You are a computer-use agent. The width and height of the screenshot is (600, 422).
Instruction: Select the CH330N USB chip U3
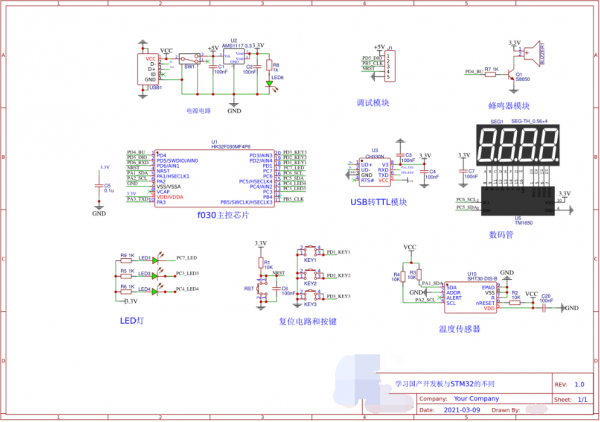(x=375, y=172)
